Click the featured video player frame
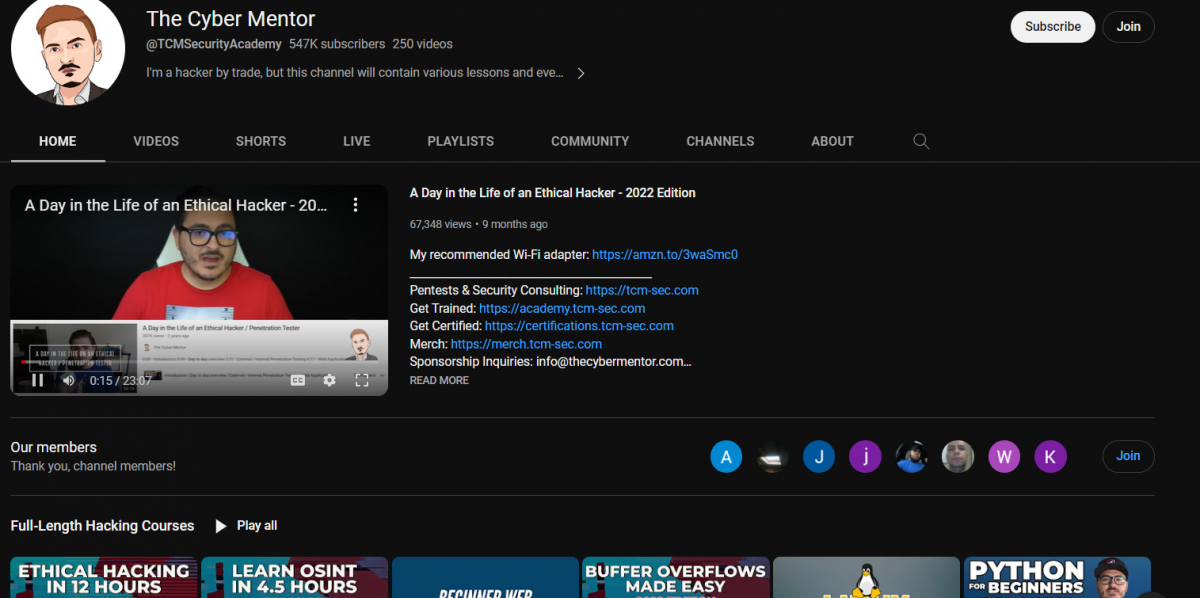 point(199,290)
